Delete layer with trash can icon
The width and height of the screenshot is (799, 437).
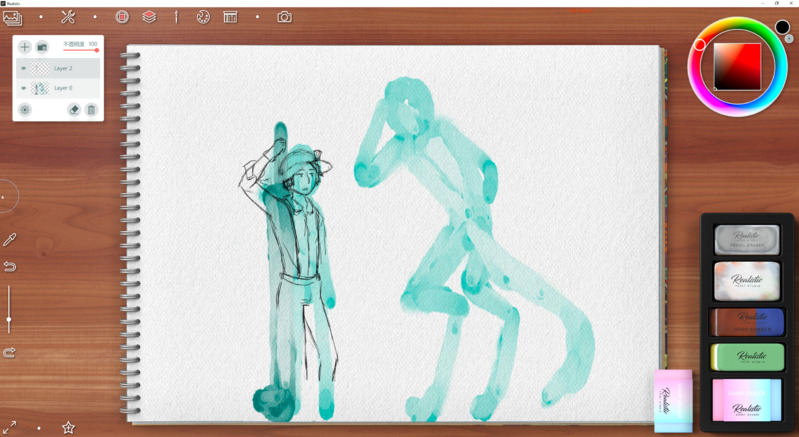[91, 110]
